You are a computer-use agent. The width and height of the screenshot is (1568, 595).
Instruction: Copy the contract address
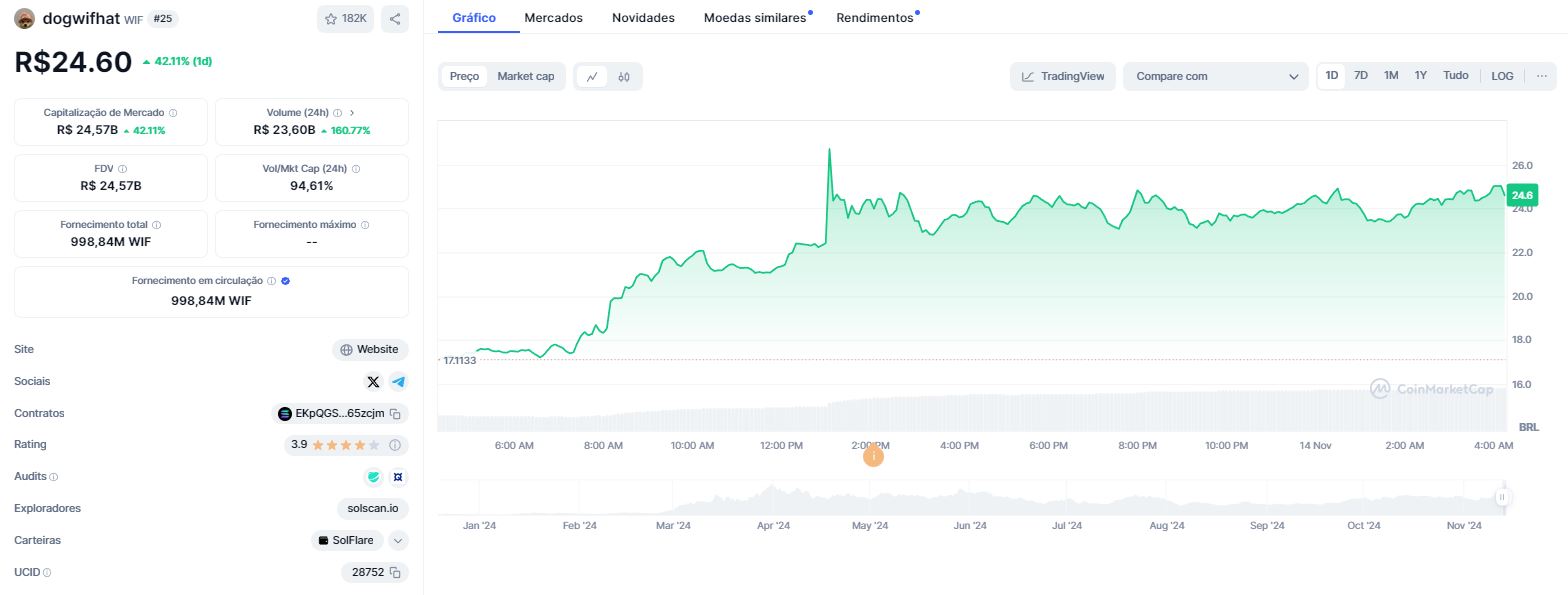point(395,414)
